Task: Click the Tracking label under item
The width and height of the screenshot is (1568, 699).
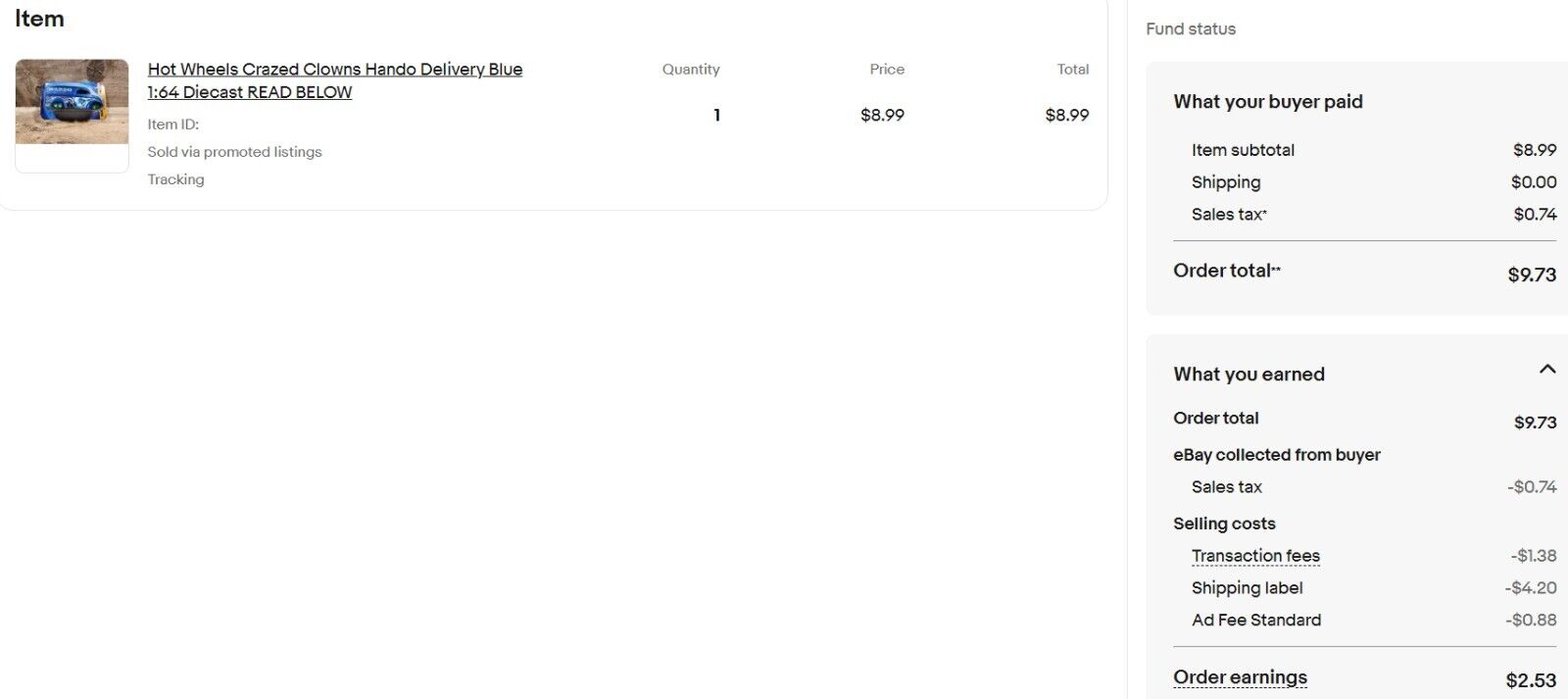Action: [x=176, y=179]
